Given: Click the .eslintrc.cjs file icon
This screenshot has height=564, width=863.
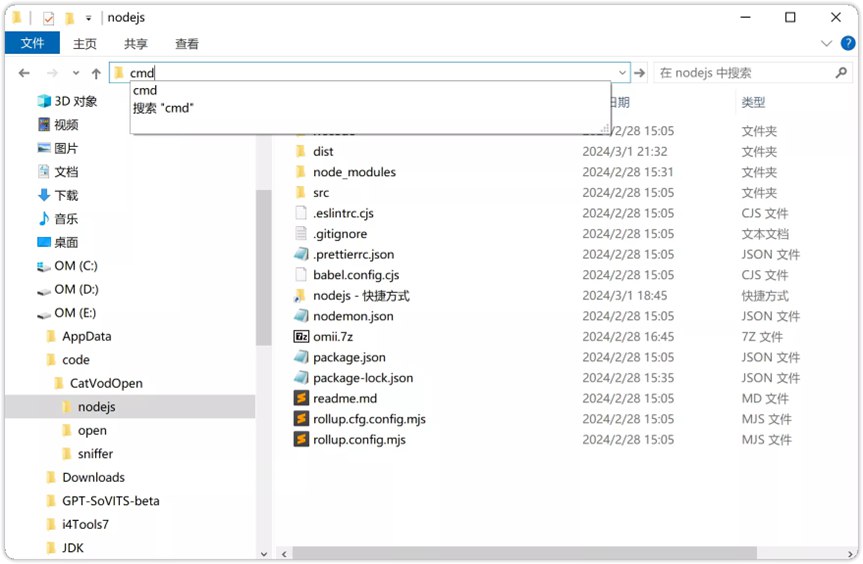Looking at the screenshot, I should click(x=301, y=213).
